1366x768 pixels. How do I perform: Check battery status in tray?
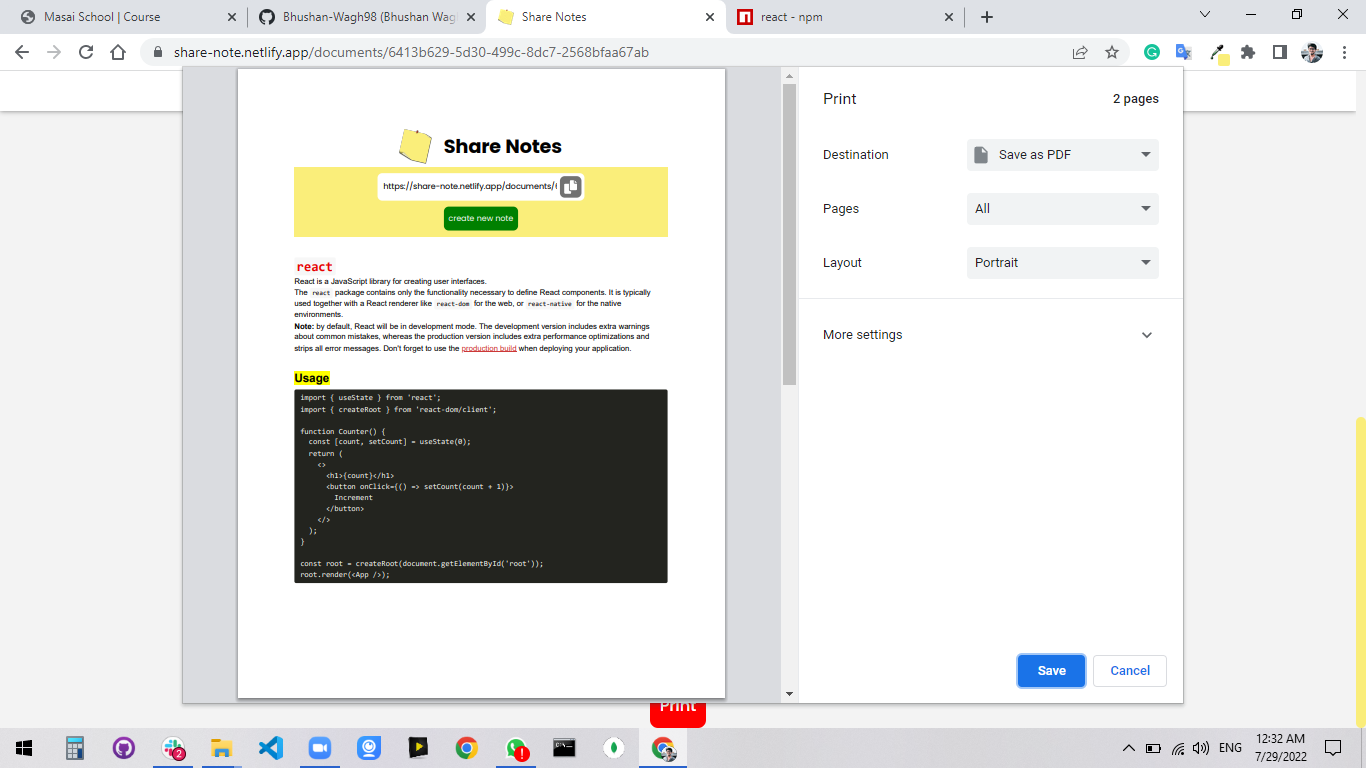pyautogui.click(x=1153, y=747)
